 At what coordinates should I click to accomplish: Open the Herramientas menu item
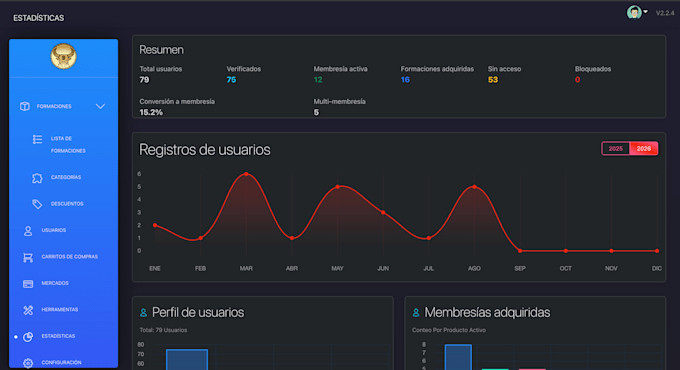tap(60, 310)
